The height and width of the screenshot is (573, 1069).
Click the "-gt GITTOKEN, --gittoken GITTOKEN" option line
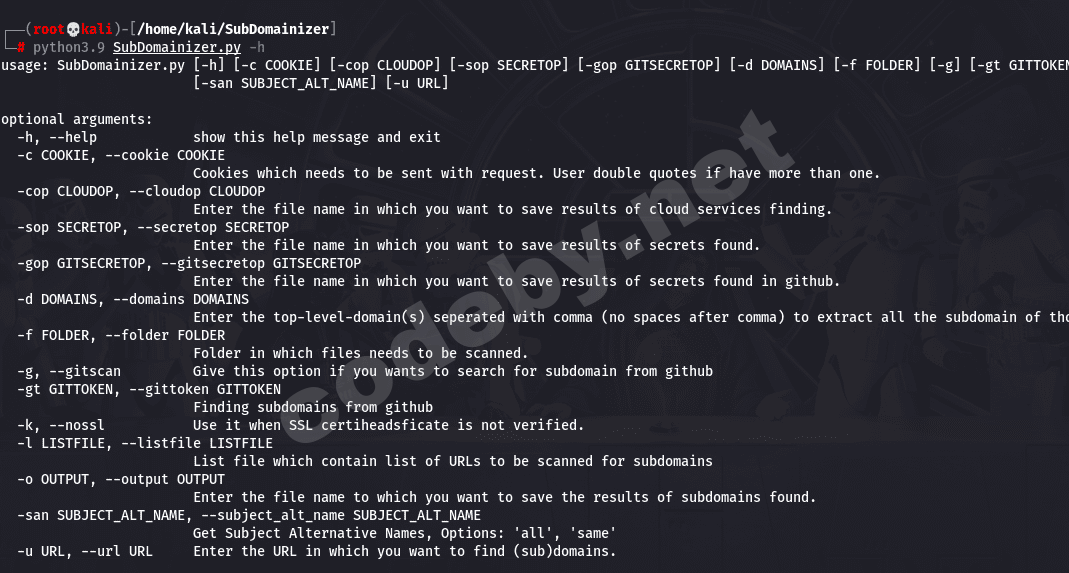coord(149,389)
